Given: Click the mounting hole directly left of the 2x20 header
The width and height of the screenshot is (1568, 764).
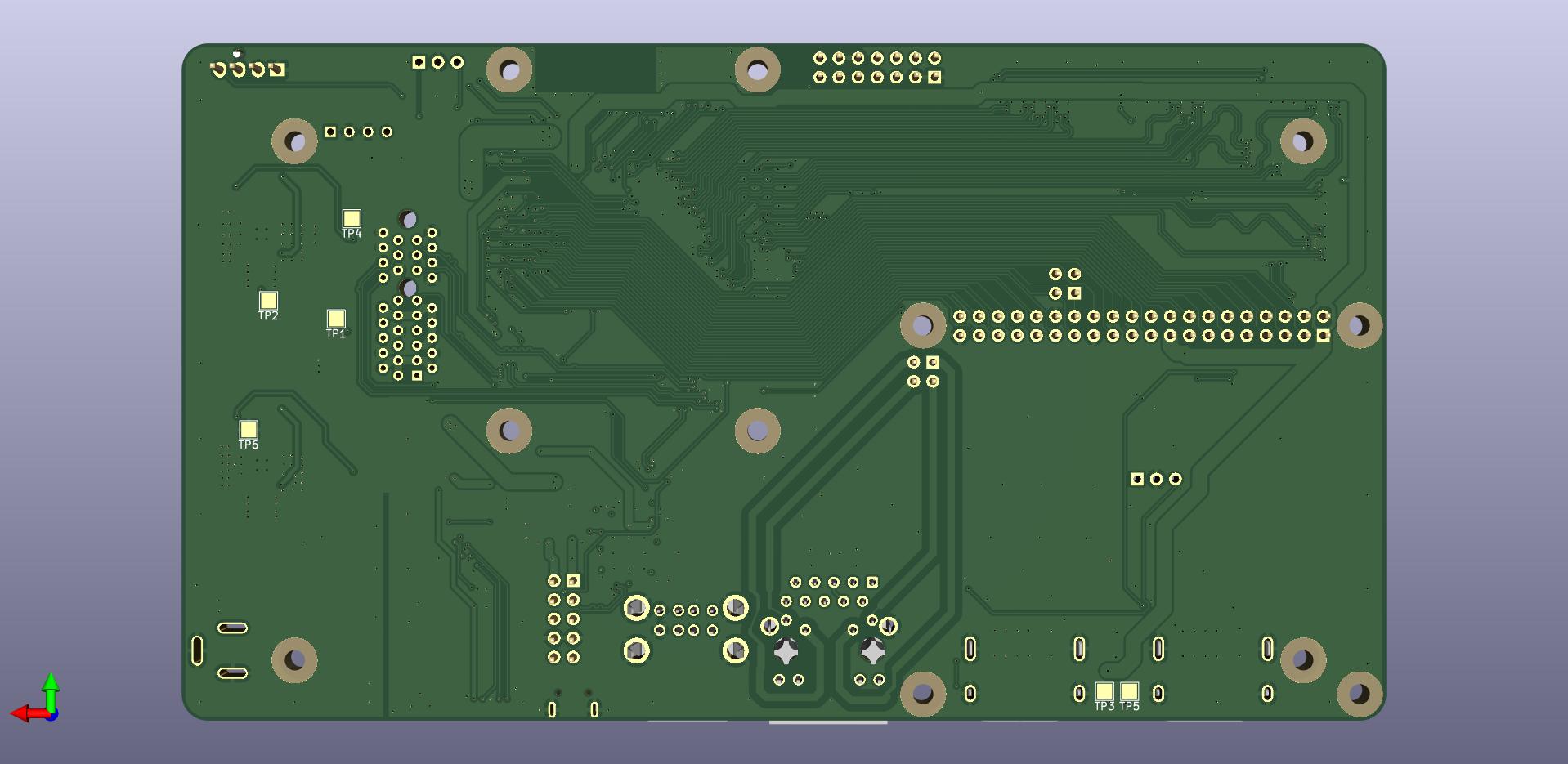Looking at the screenshot, I should pos(923,325).
